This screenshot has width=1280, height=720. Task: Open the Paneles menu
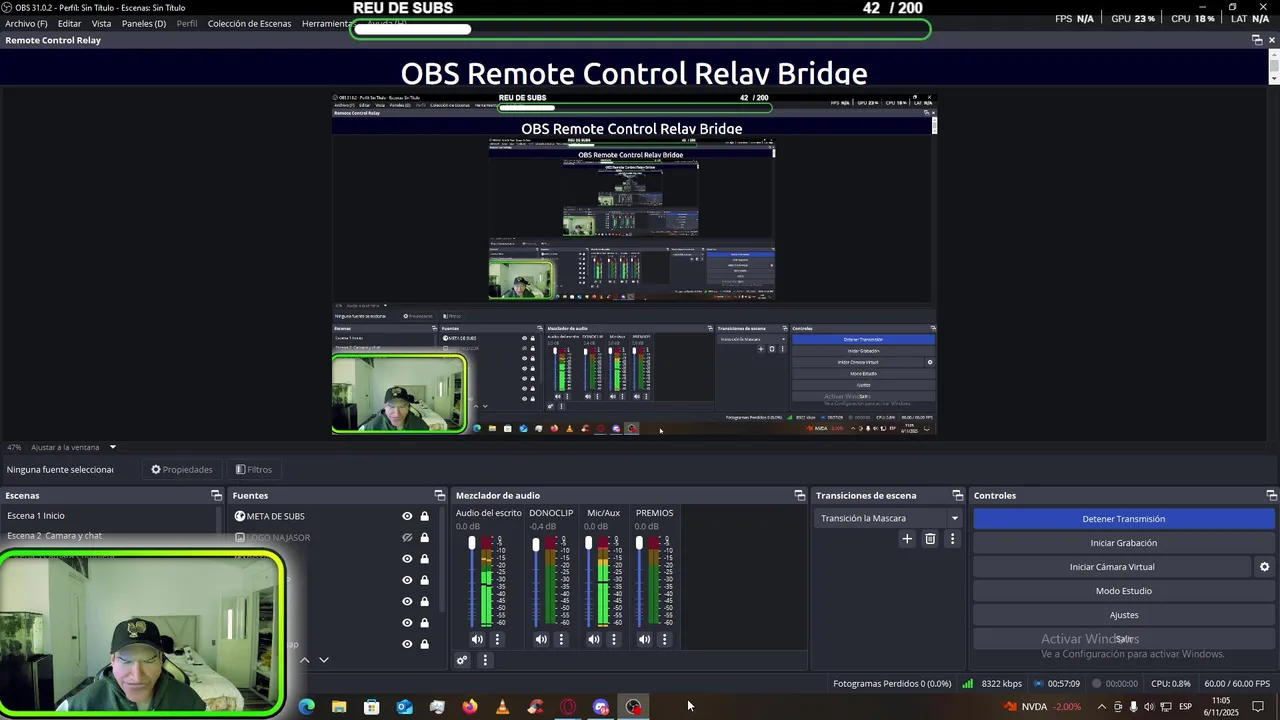[x=144, y=23]
